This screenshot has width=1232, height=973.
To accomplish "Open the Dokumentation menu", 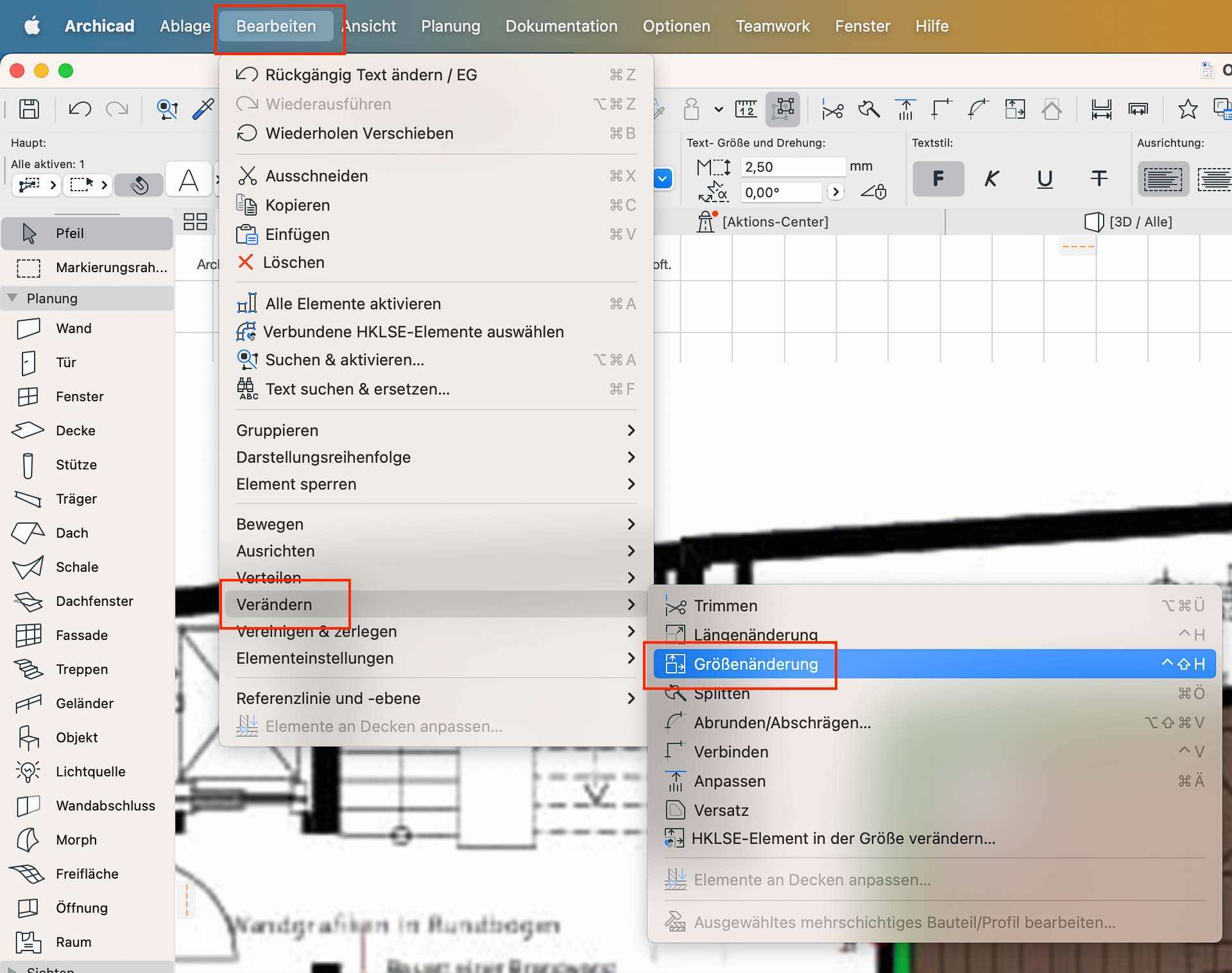I will pos(561,26).
